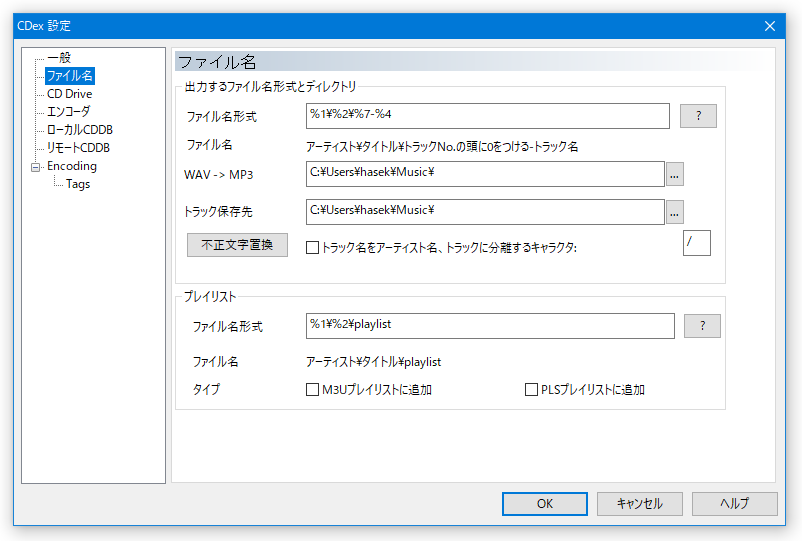Click the split character field containing /

pos(697,243)
